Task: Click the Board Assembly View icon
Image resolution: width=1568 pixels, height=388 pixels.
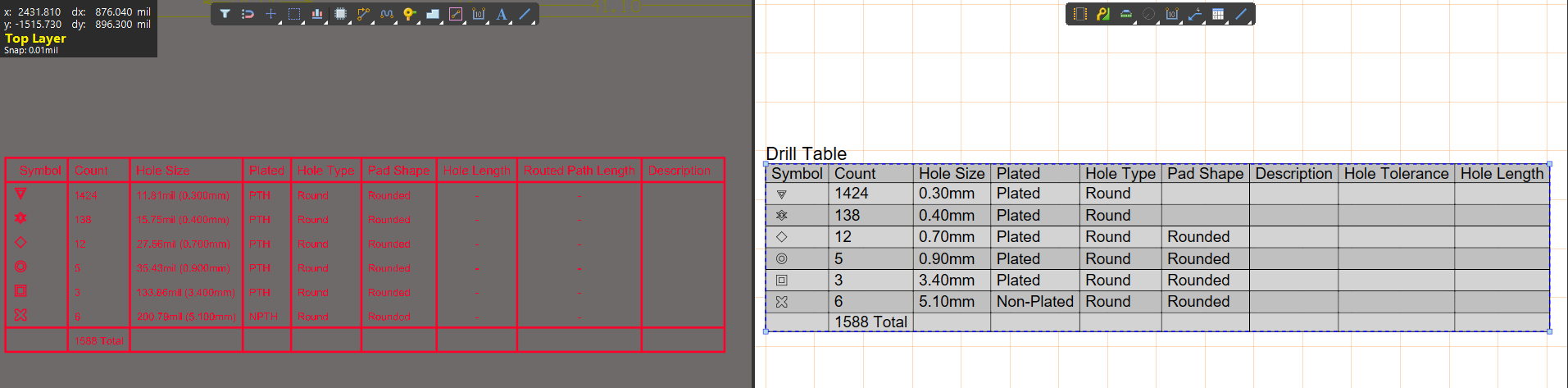Action: [1079, 14]
